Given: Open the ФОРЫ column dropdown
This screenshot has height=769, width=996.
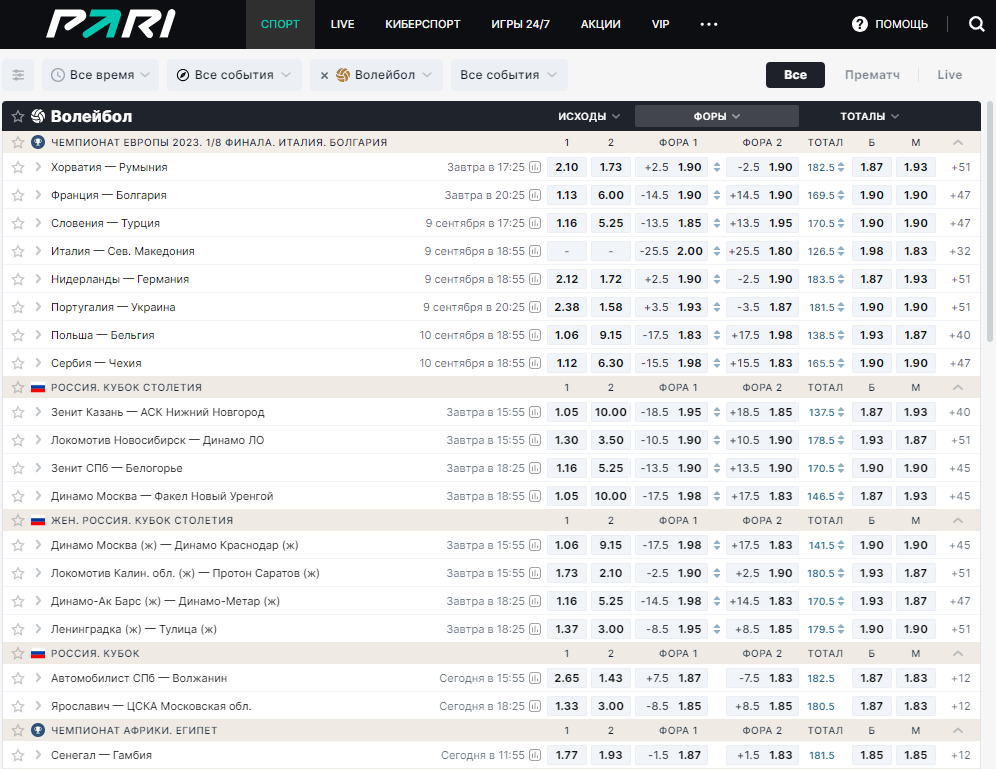Looking at the screenshot, I should pyautogui.click(x=717, y=116).
